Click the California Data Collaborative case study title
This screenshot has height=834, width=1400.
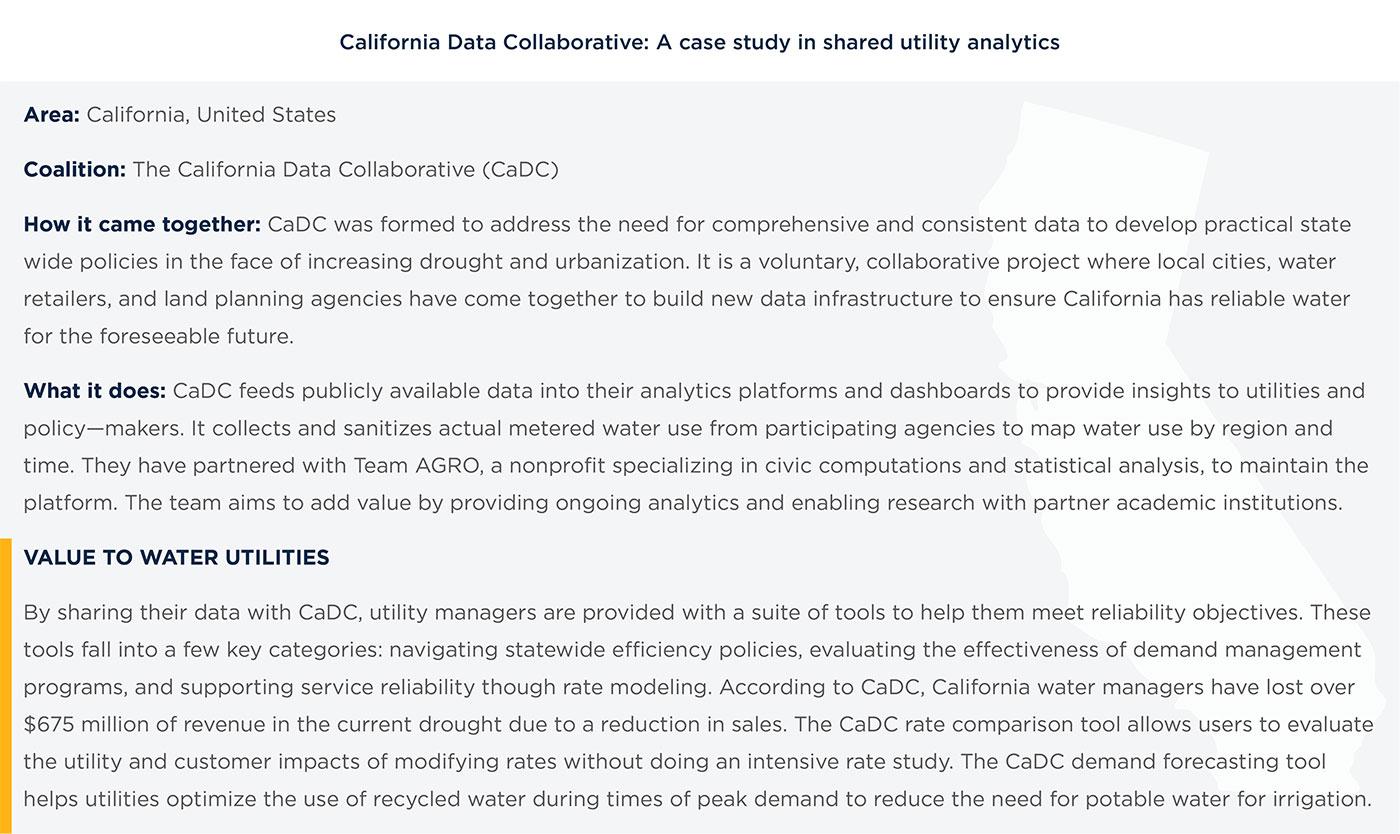coord(699,42)
